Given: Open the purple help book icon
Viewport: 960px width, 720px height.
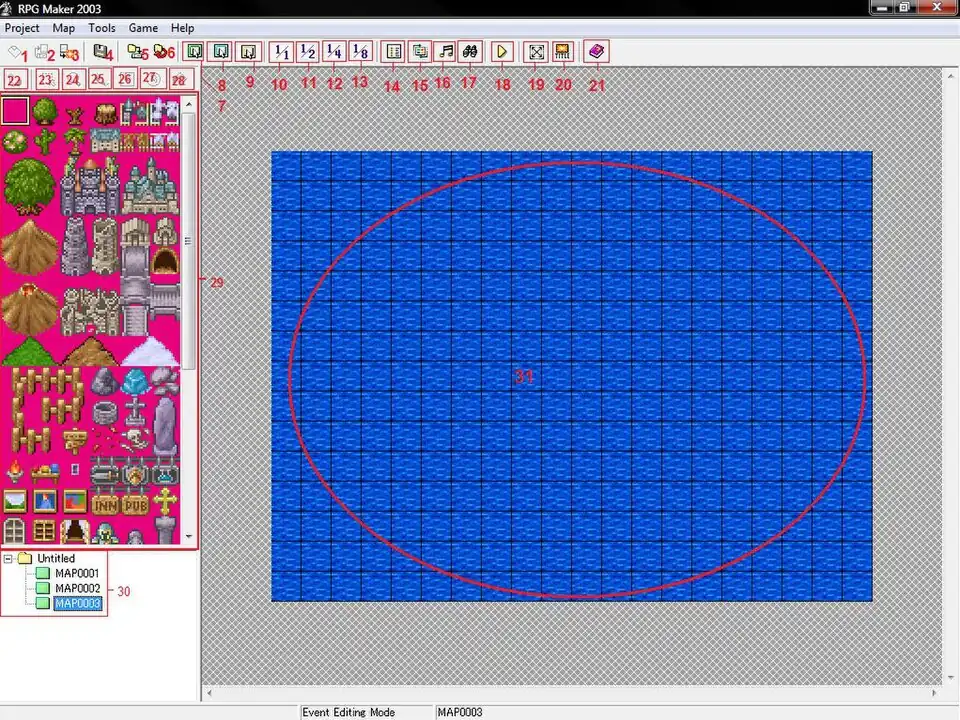Looking at the screenshot, I should (596, 51).
